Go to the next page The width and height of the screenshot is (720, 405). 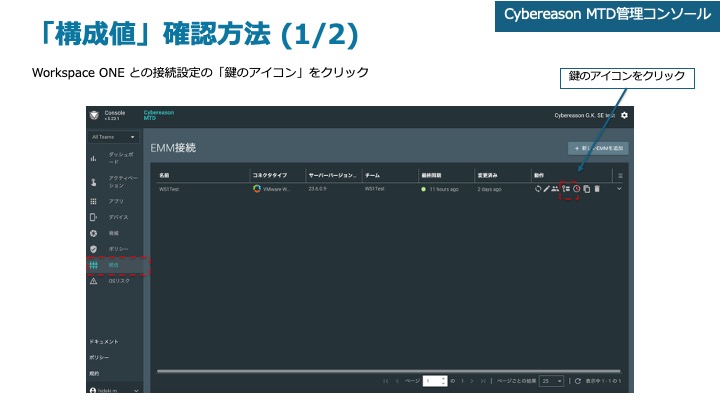click(472, 381)
